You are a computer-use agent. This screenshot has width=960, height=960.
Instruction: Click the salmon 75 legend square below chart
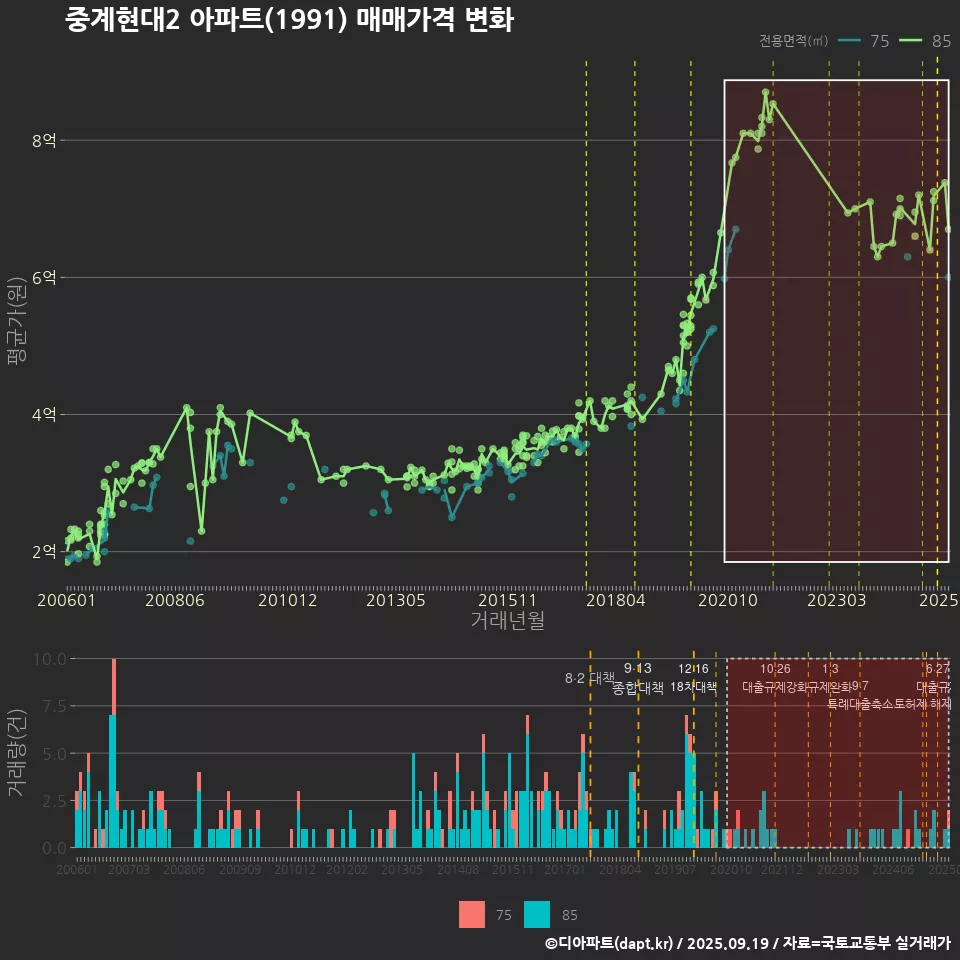point(472,914)
